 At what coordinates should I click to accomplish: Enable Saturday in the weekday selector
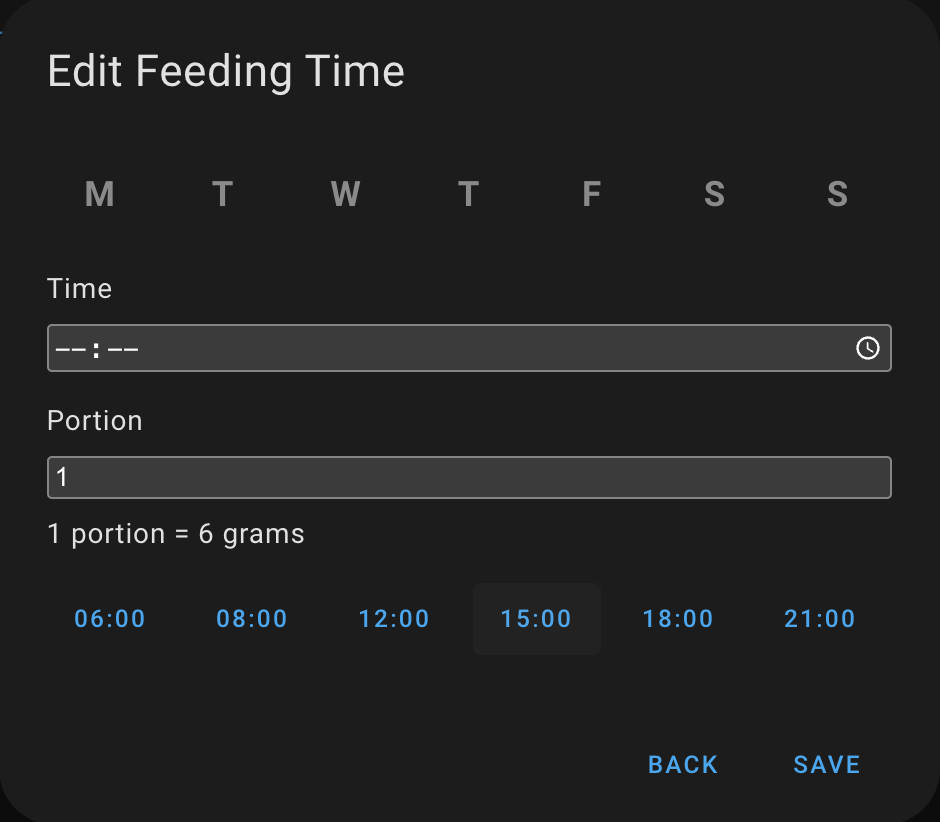(x=714, y=194)
